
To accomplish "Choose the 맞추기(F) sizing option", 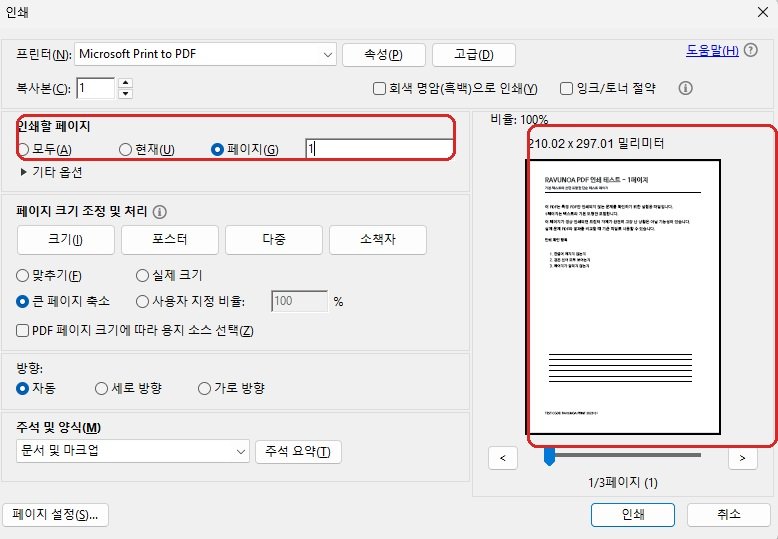I will [22, 275].
